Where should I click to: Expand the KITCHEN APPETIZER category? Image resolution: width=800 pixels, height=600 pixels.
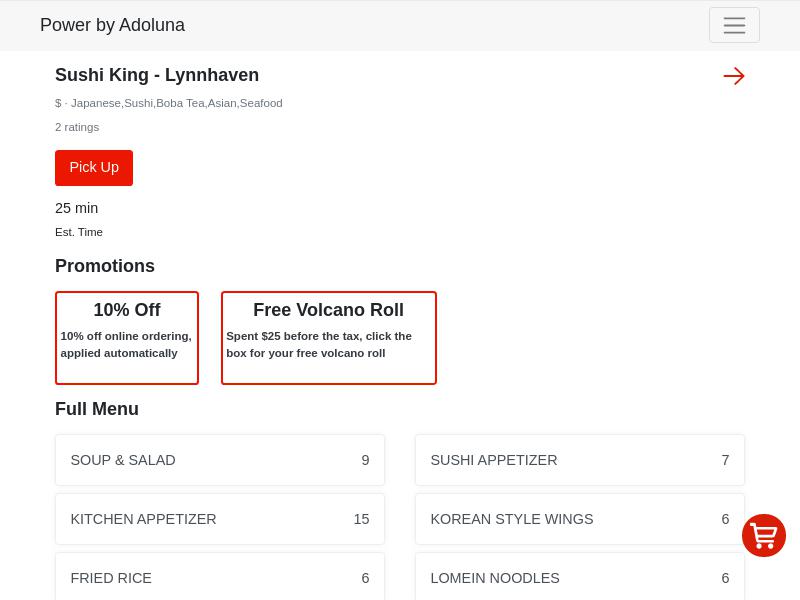click(220, 519)
